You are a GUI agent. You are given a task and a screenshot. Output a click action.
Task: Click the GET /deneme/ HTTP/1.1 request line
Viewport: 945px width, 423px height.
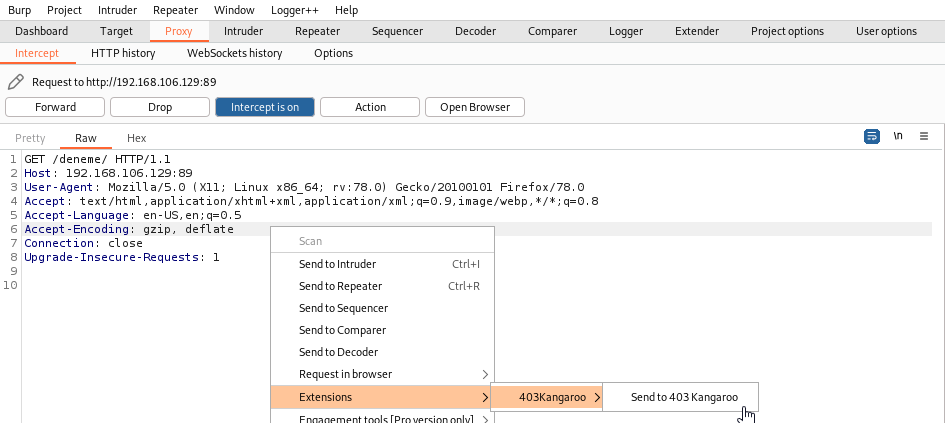point(97,160)
